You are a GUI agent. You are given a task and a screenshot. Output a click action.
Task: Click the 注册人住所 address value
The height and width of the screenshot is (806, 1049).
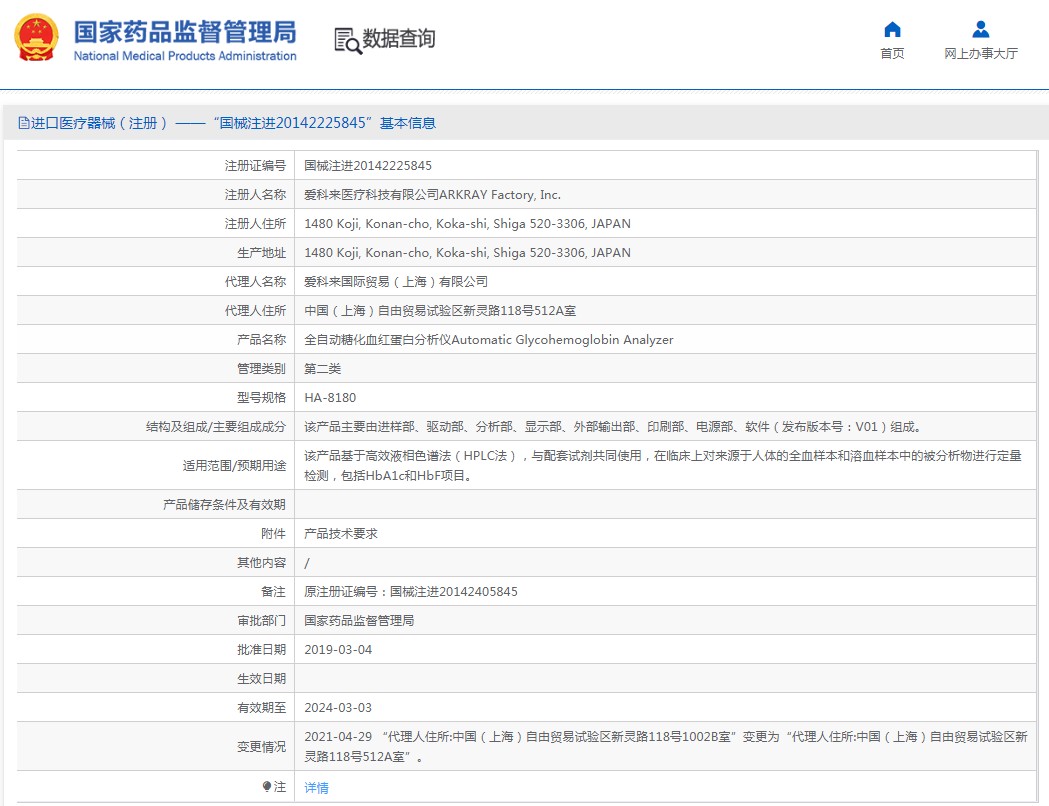[x=467, y=223]
